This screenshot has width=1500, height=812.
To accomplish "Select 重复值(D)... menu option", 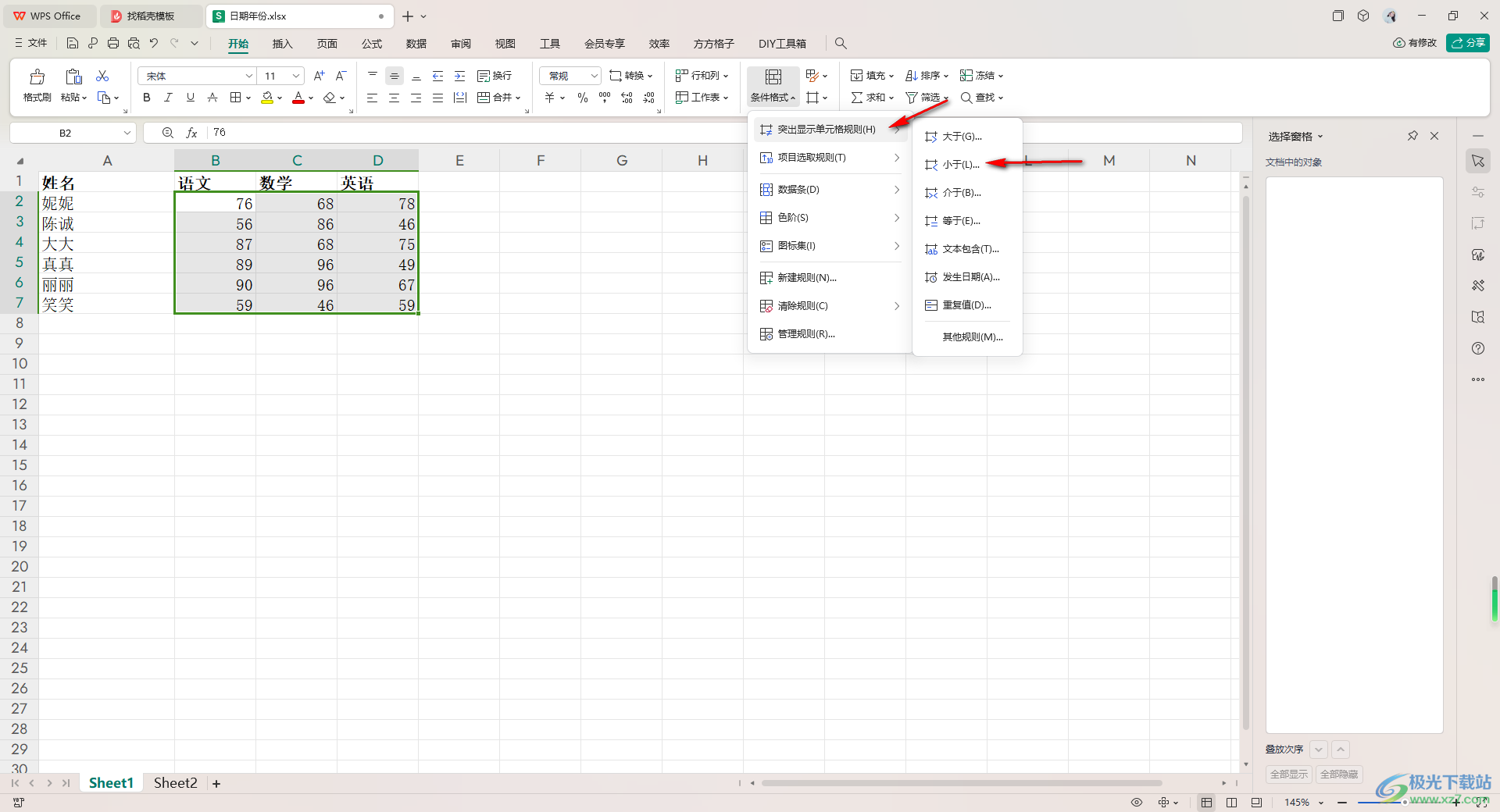I will 967,305.
